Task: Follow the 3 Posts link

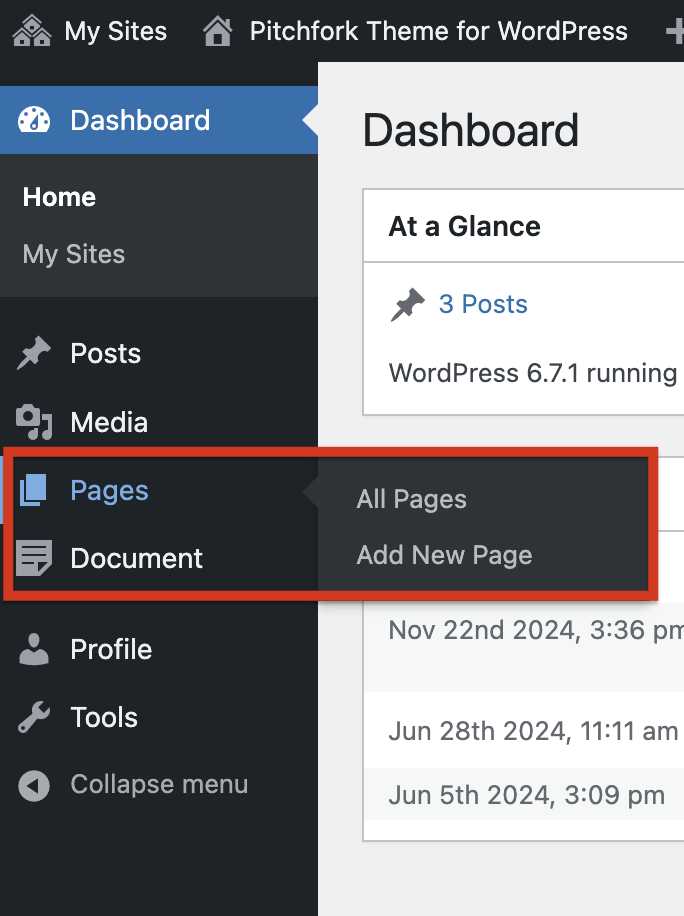Action: coord(483,304)
